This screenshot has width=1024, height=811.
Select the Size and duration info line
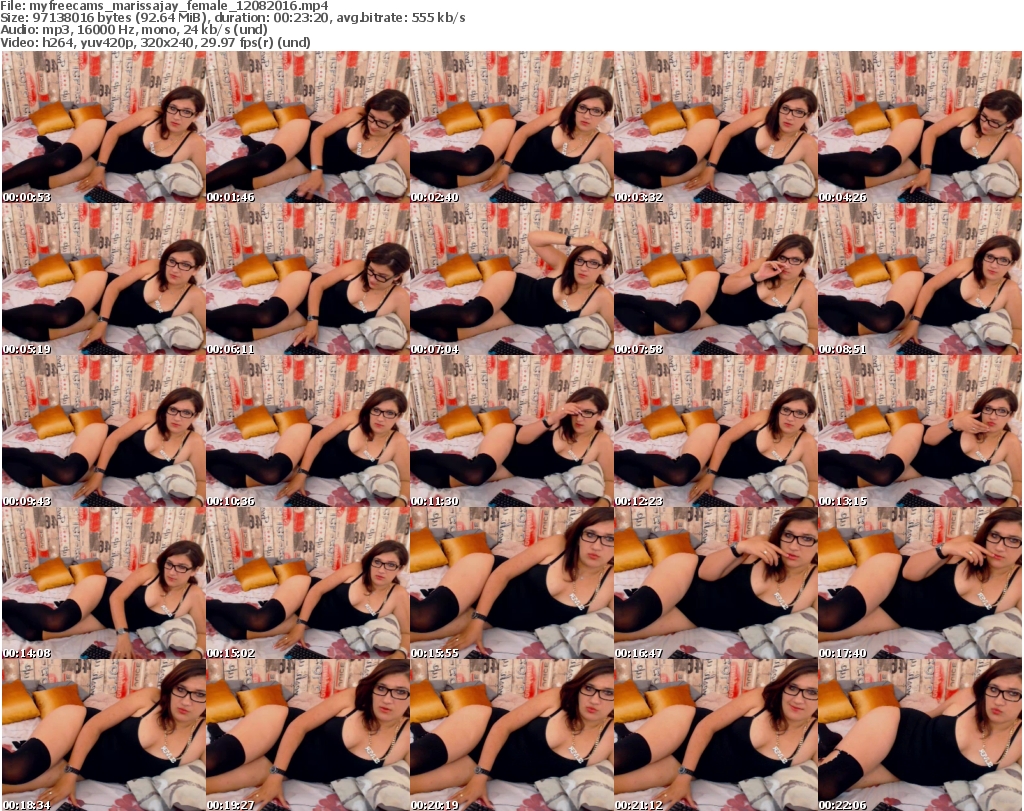pyautogui.click(x=232, y=18)
